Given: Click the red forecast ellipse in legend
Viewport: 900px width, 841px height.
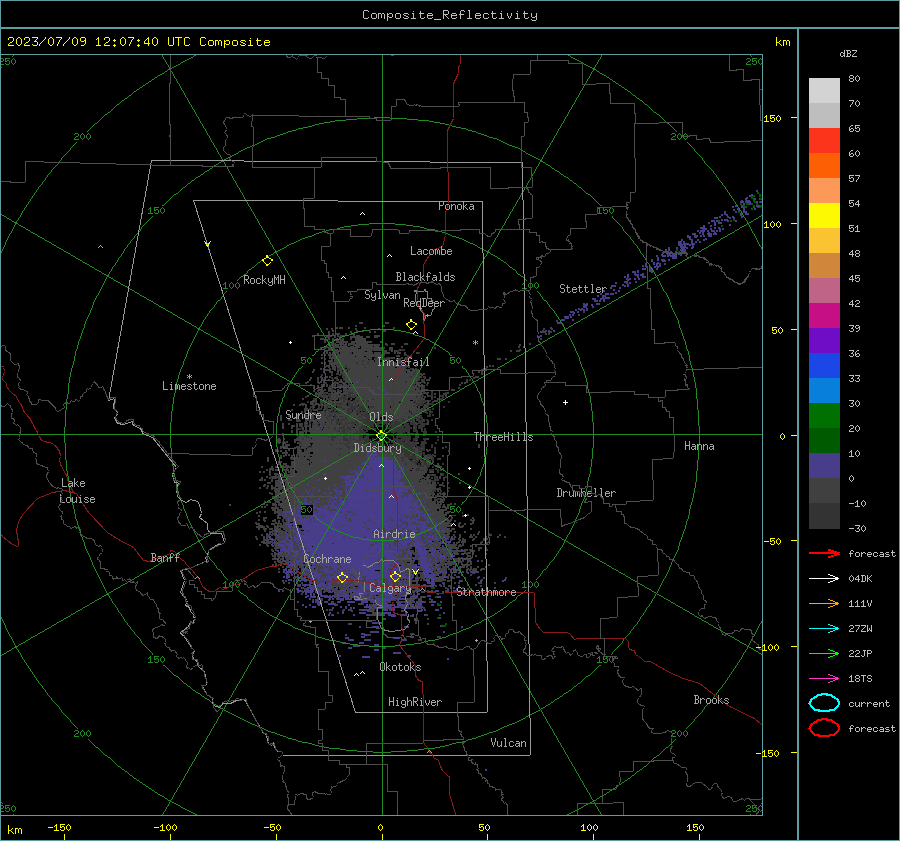Looking at the screenshot, I should coord(824,728).
